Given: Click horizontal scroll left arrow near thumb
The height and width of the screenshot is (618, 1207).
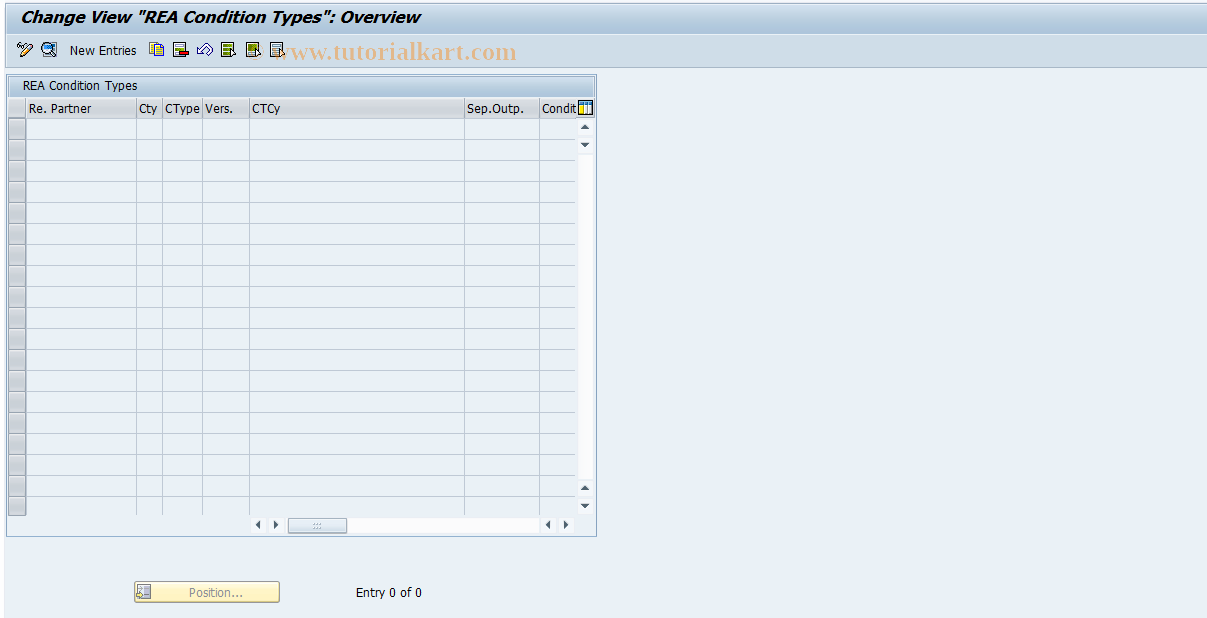Looking at the screenshot, I should pos(258,525).
